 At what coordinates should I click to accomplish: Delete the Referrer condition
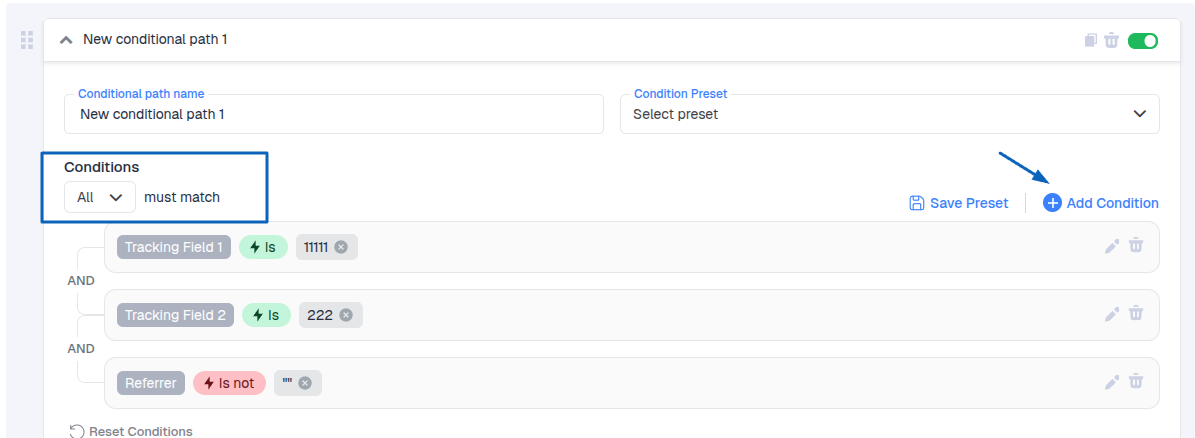(x=1136, y=382)
